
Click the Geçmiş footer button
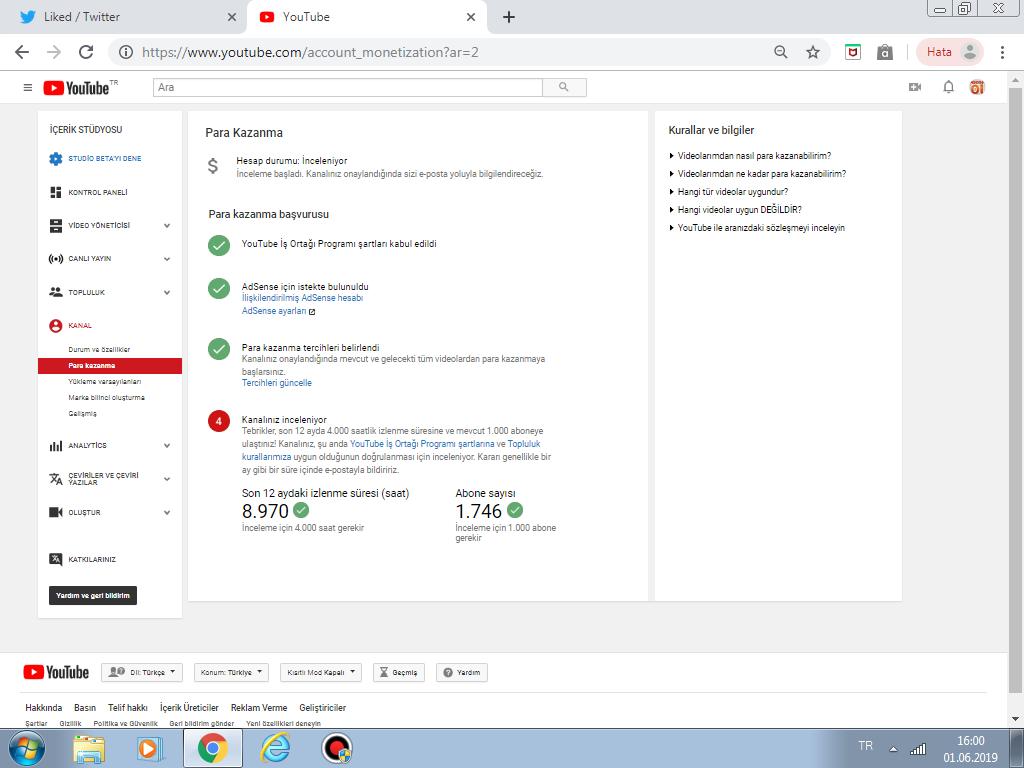pyautogui.click(x=399, y=672)
